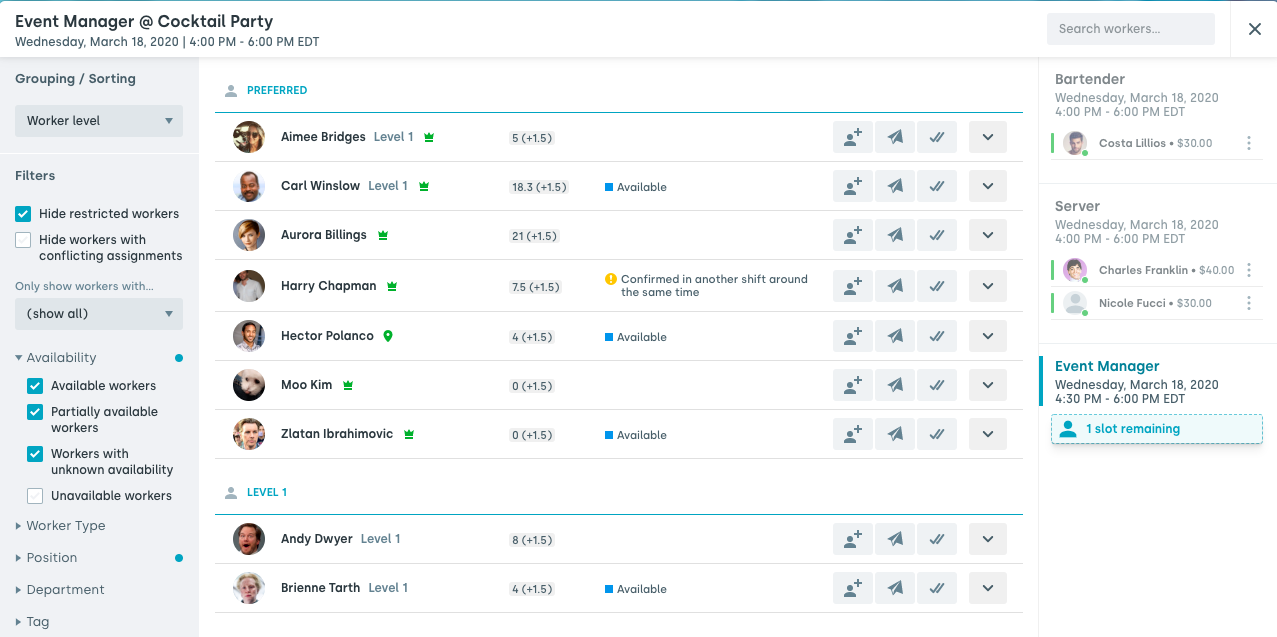Screen dimensions: 1277x637
Task: Assign Harry Chapman with add-person icon
Action: point(853,286)
